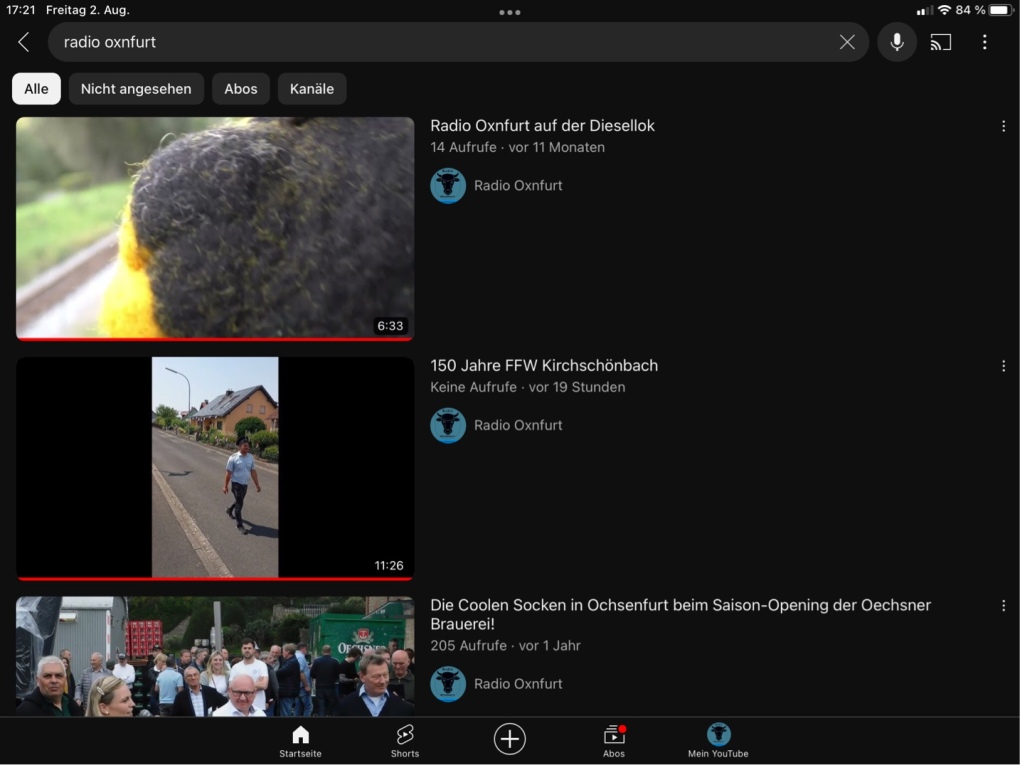
Task: Open channel avatar under Radio Oxnfurt auf der Diesellok
Action: 448,185
